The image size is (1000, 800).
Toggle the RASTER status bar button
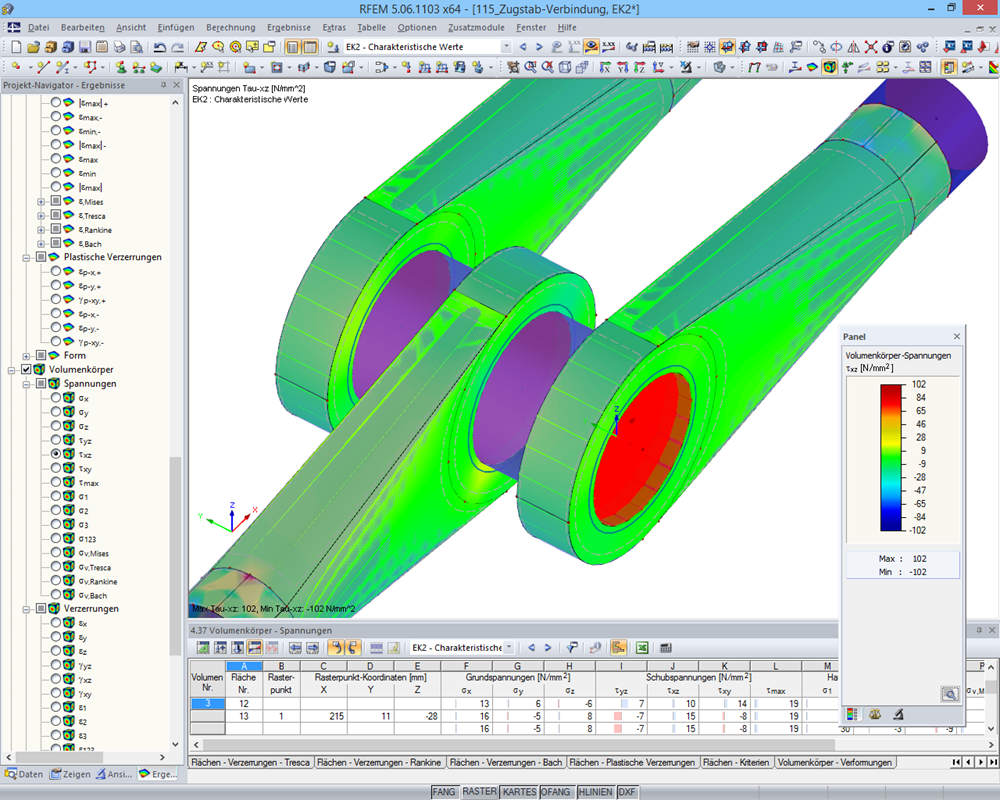coord(480,792)
